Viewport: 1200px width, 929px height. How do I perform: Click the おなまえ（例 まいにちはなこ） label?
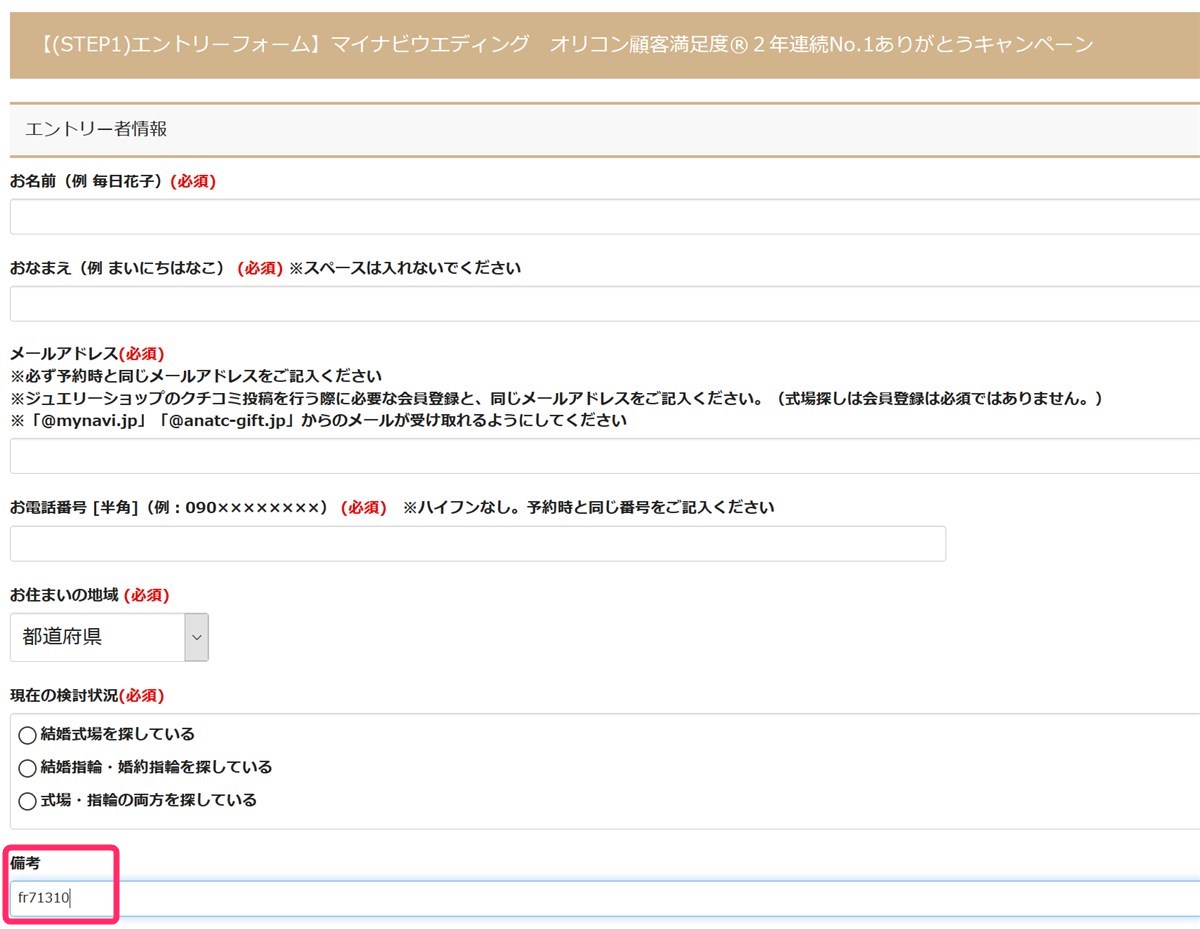click(117, 268)
